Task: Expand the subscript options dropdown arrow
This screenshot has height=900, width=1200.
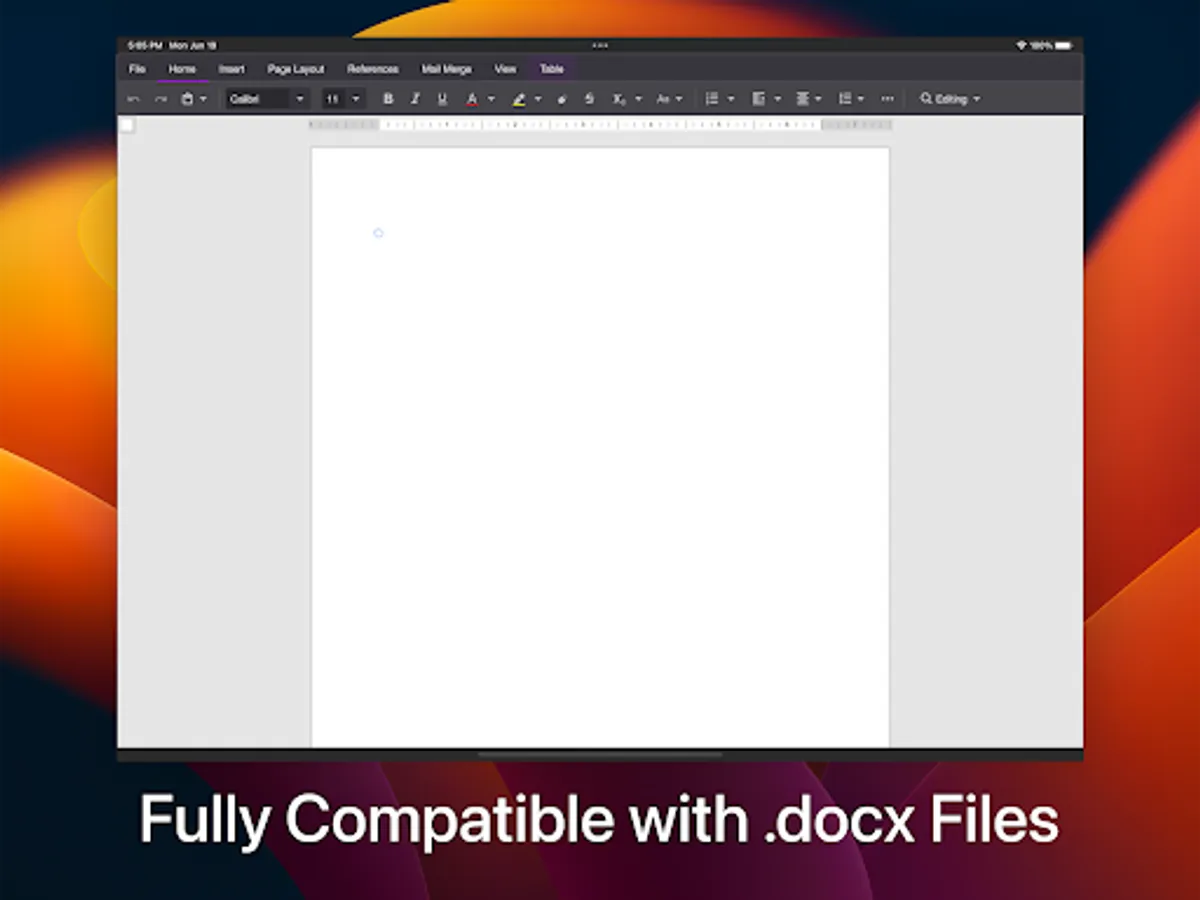Action: 638,99
